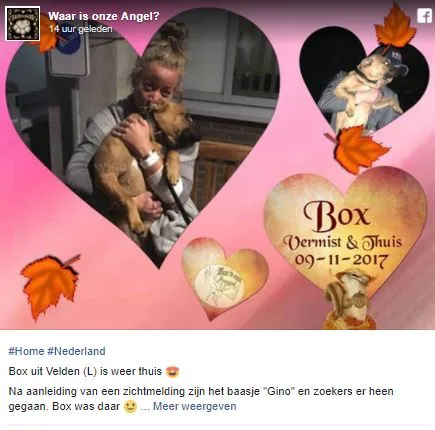Click the orange leaf below the small dog photo

358,149
